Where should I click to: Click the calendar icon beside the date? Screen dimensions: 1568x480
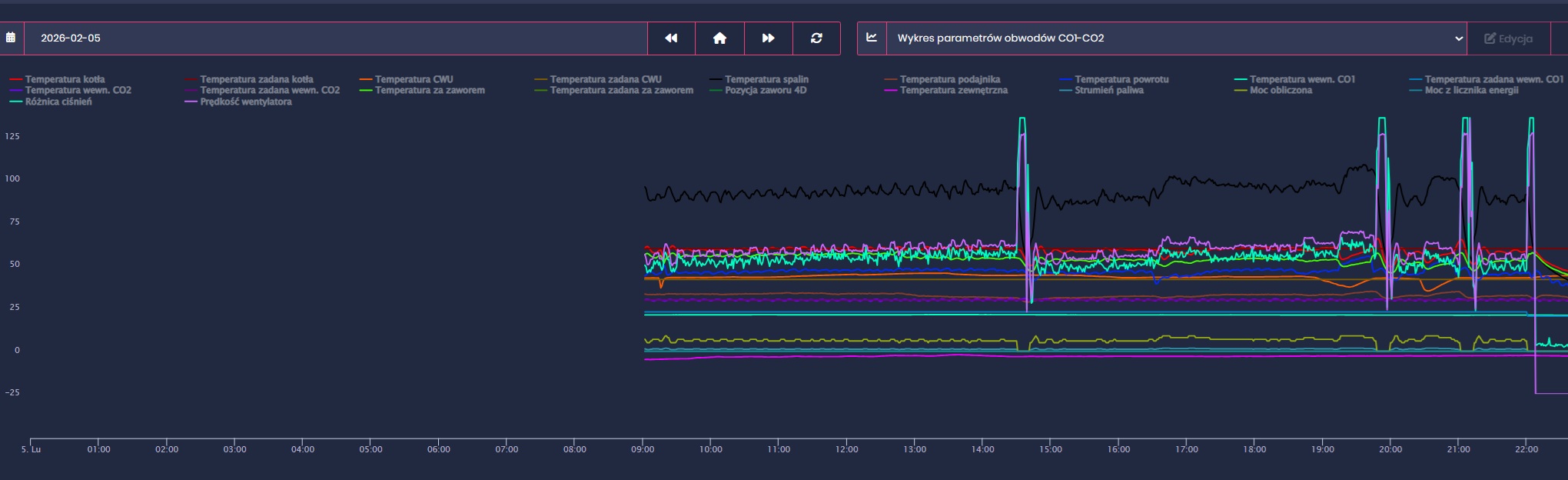point(11,38)
